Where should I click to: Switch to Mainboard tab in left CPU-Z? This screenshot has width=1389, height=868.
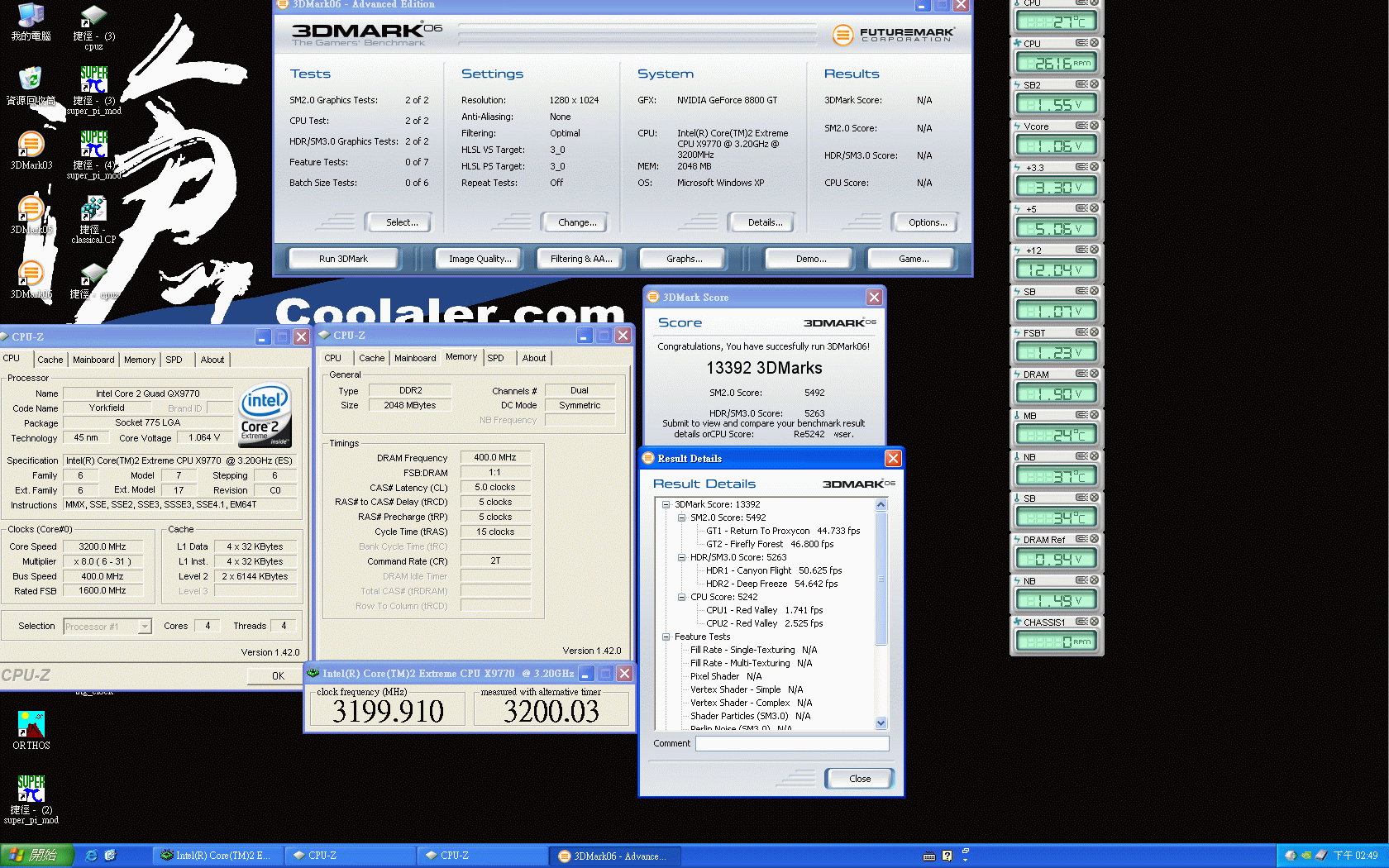click(93, 360)
